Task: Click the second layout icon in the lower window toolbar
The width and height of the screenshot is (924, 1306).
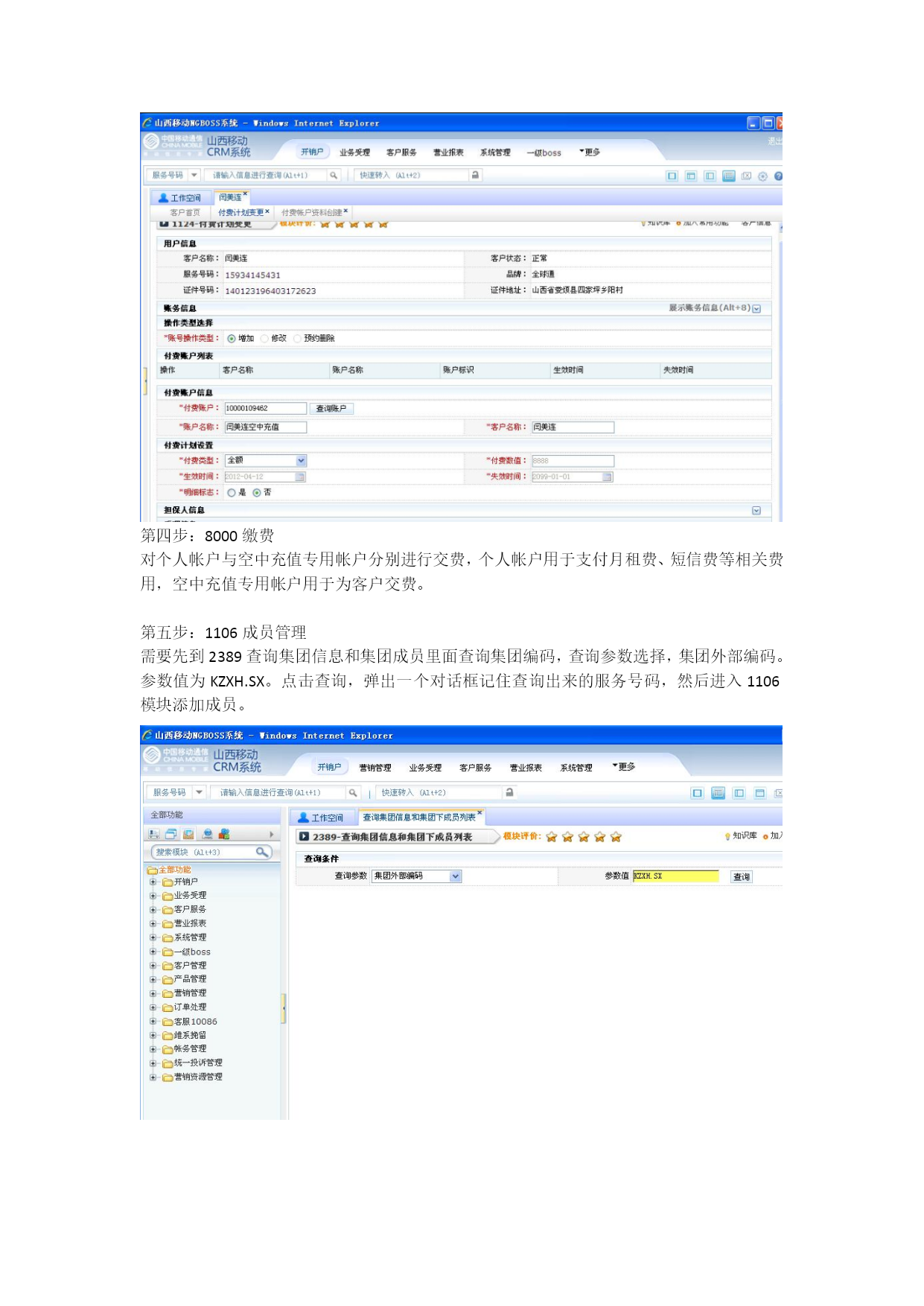Action: point(719,793)
